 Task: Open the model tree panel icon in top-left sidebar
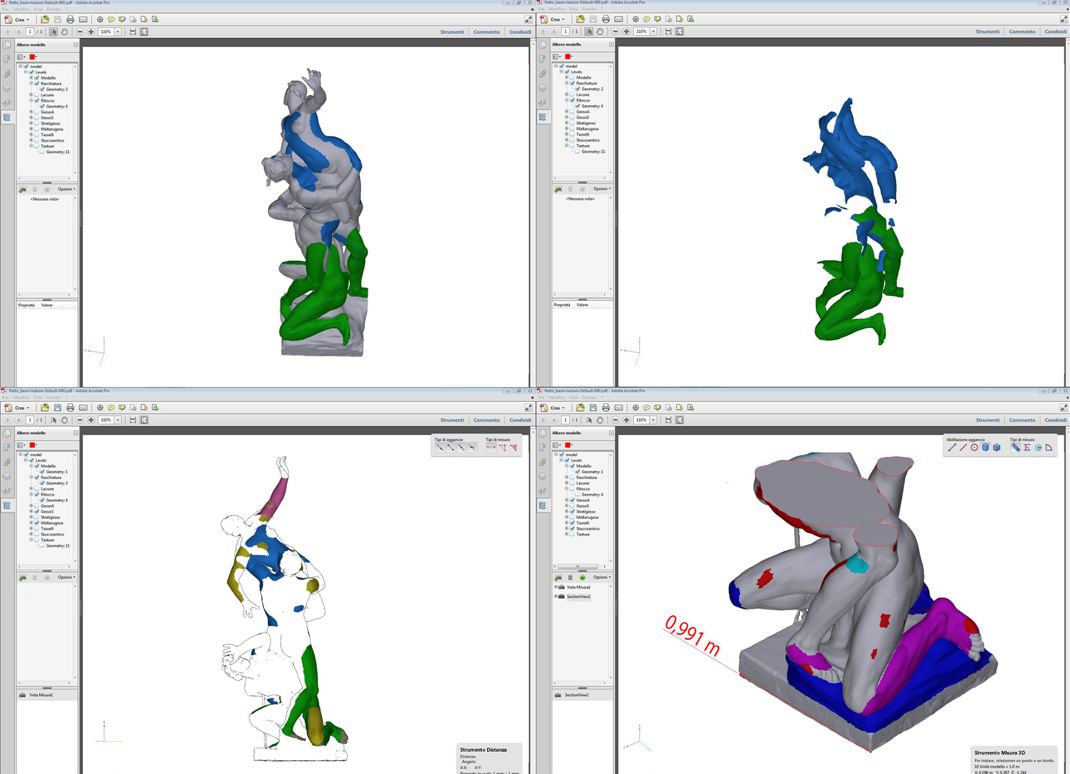pyautogui.click(x=7, y=117)
